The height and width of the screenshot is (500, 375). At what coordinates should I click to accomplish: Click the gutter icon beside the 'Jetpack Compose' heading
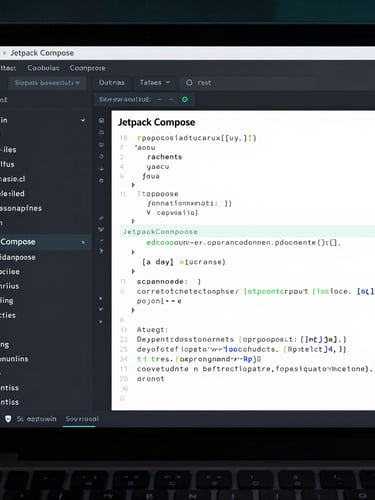point(101,120)
